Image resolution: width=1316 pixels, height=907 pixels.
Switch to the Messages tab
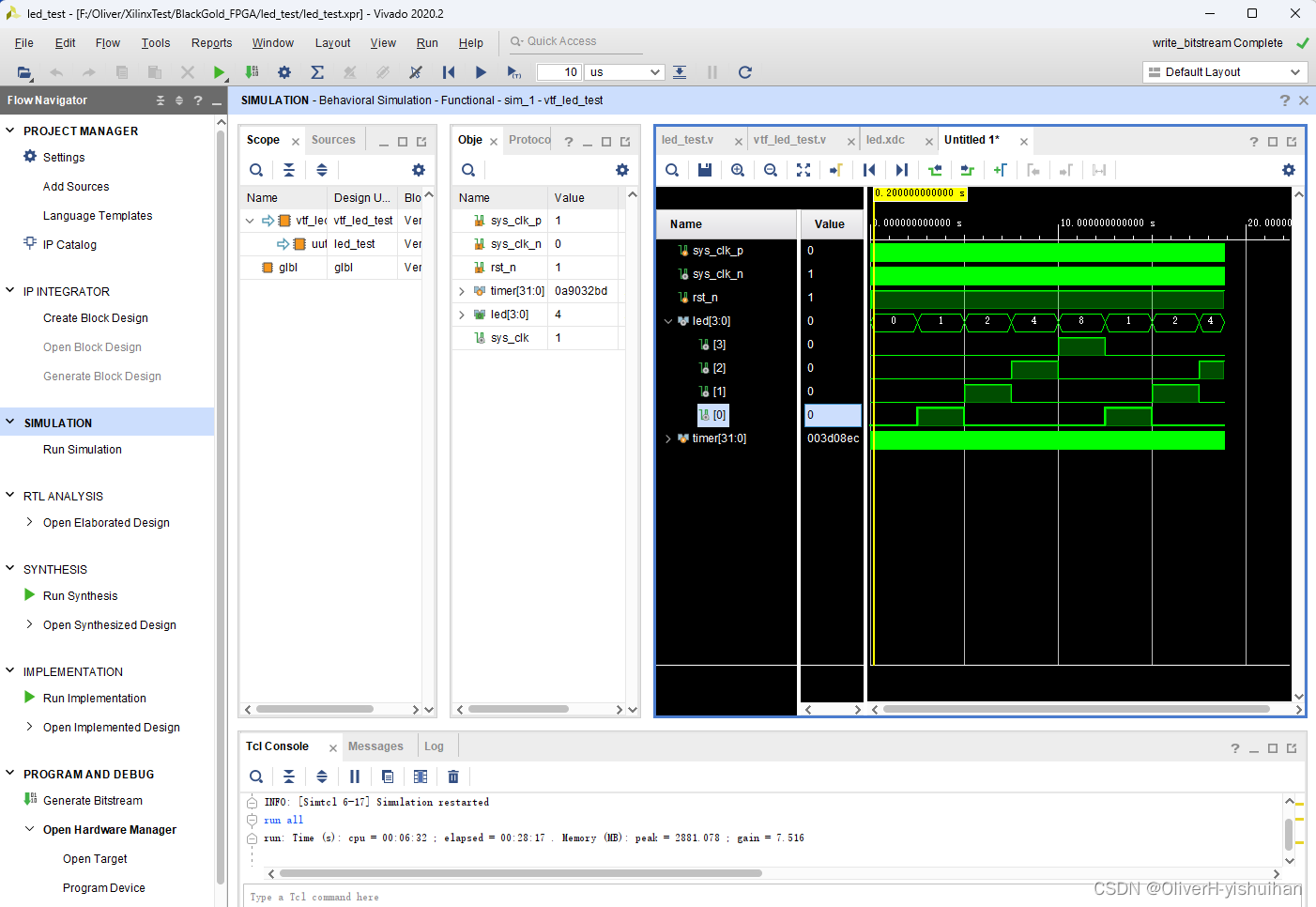pos(375,746)
